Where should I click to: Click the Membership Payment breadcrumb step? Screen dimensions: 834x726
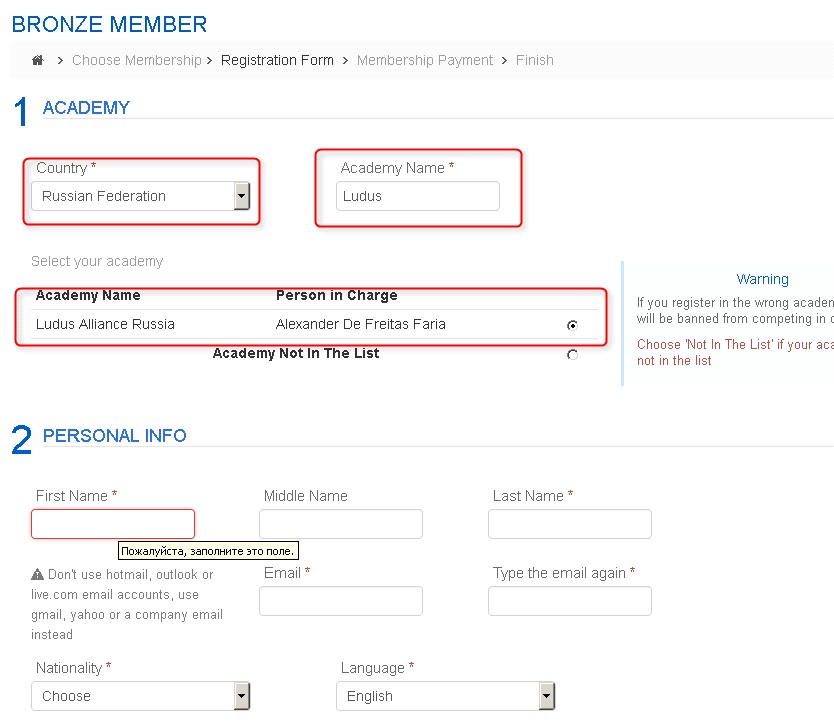point(424,60)
